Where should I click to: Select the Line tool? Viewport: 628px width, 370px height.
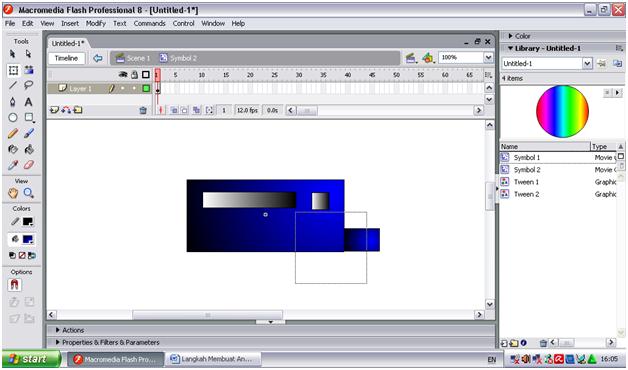click(13, 85)
